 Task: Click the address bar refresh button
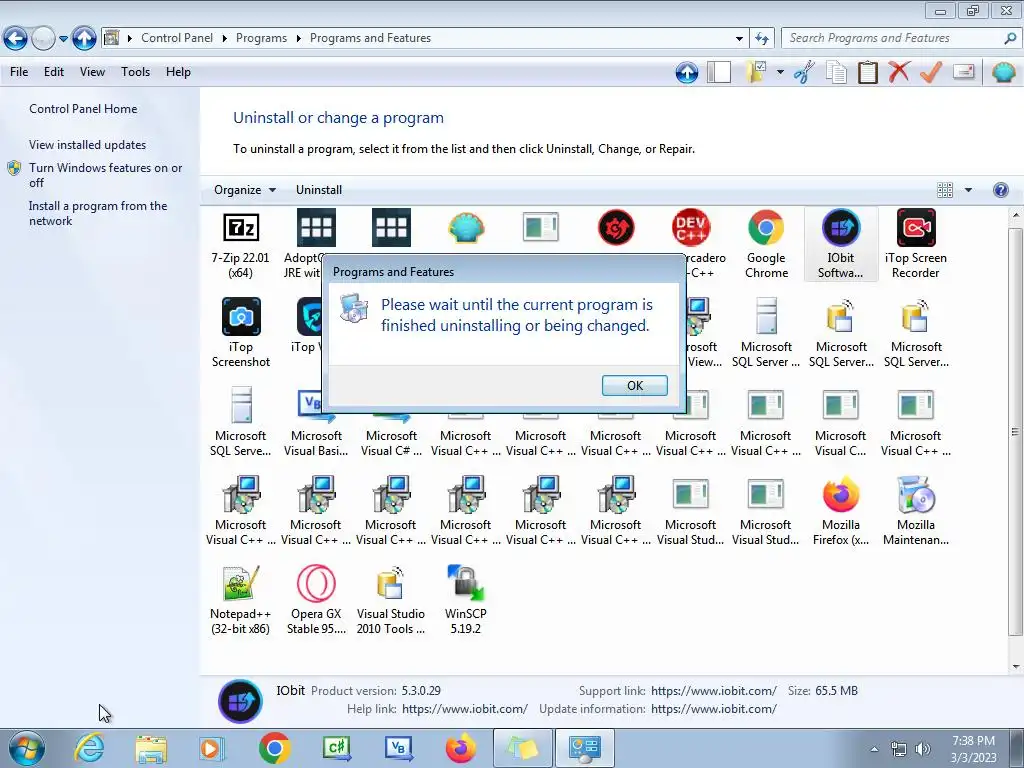click(x=762, y=39)
